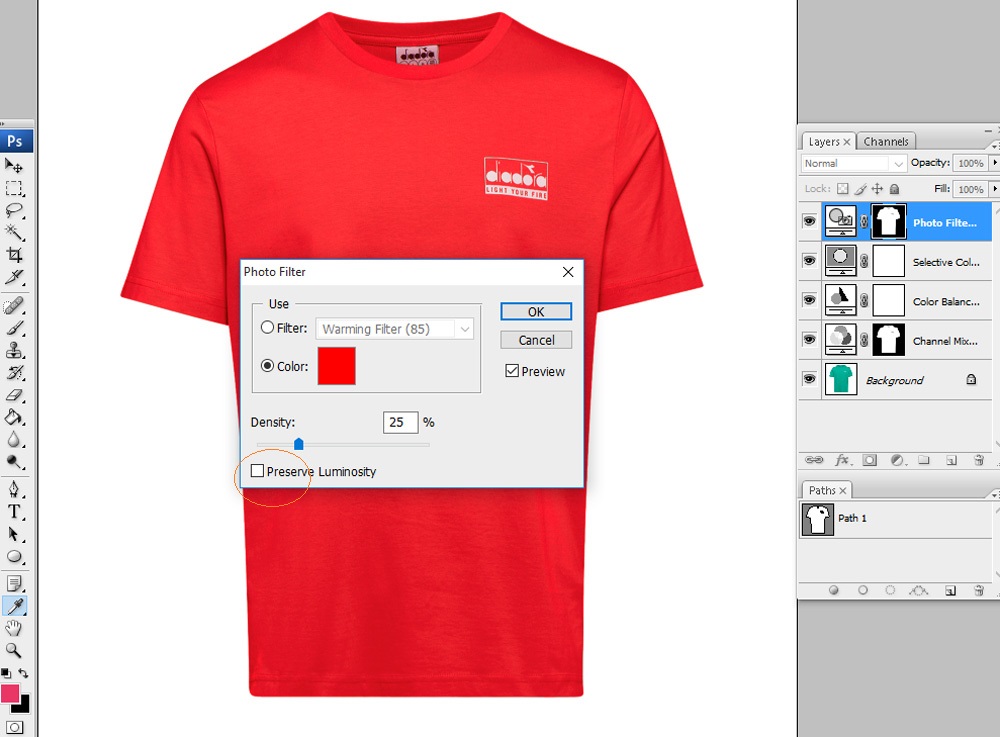Screen dimensions: 1000x737
Task: Open the Fill slider arrow
Action: 994,189
